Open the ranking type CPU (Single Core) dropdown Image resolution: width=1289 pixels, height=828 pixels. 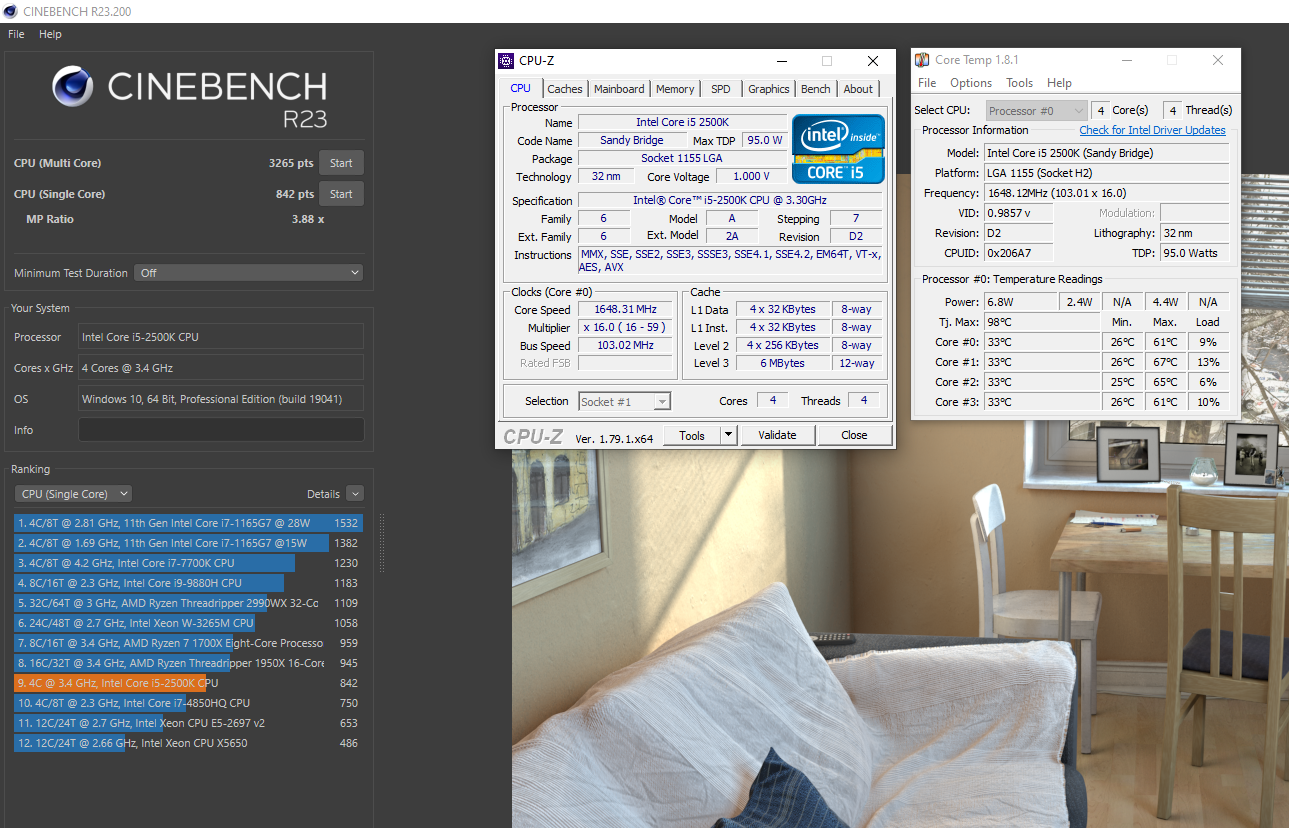(x=73, y=494)
